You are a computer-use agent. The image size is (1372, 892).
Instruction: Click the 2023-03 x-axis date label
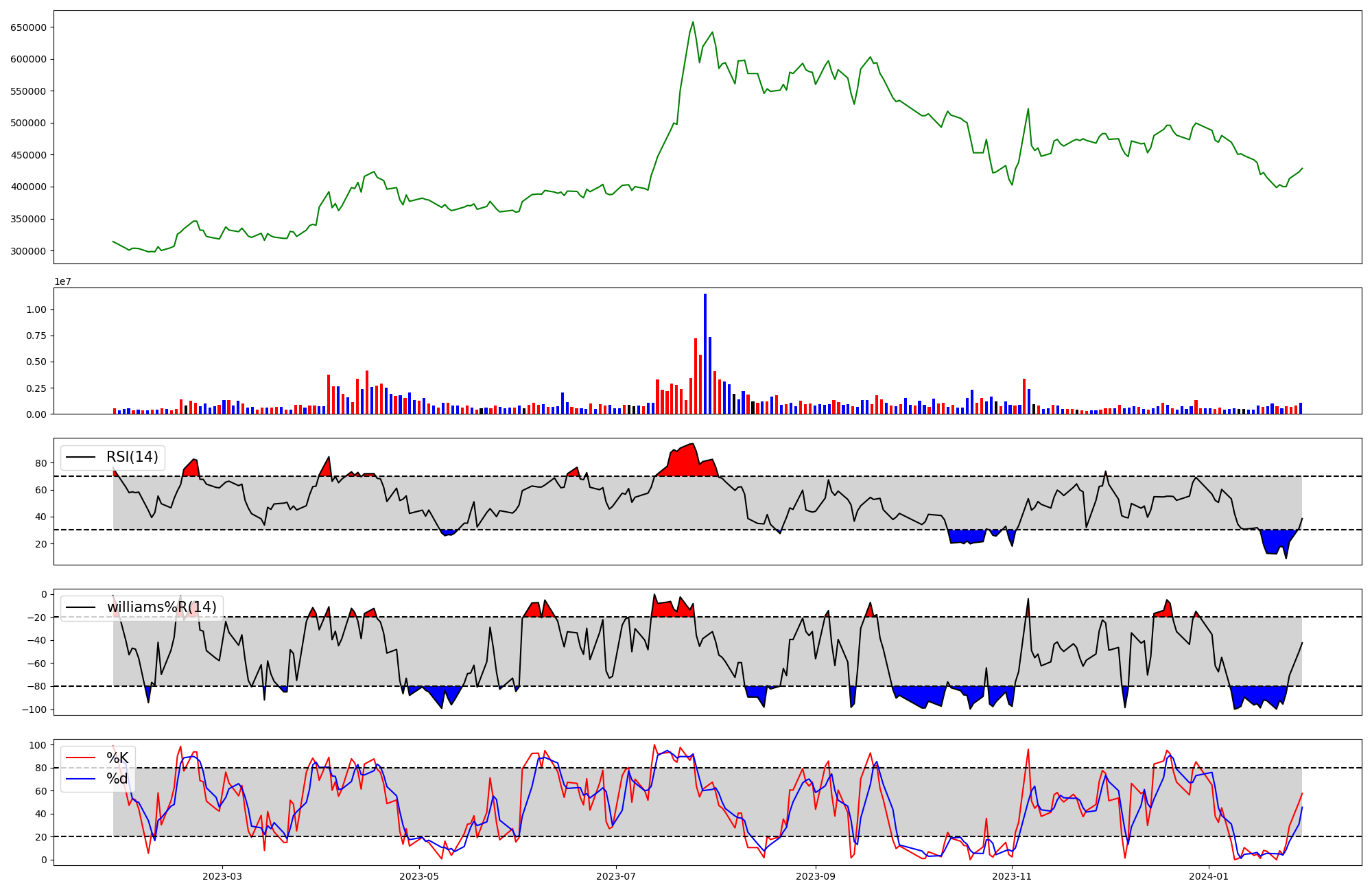(222, 876)
